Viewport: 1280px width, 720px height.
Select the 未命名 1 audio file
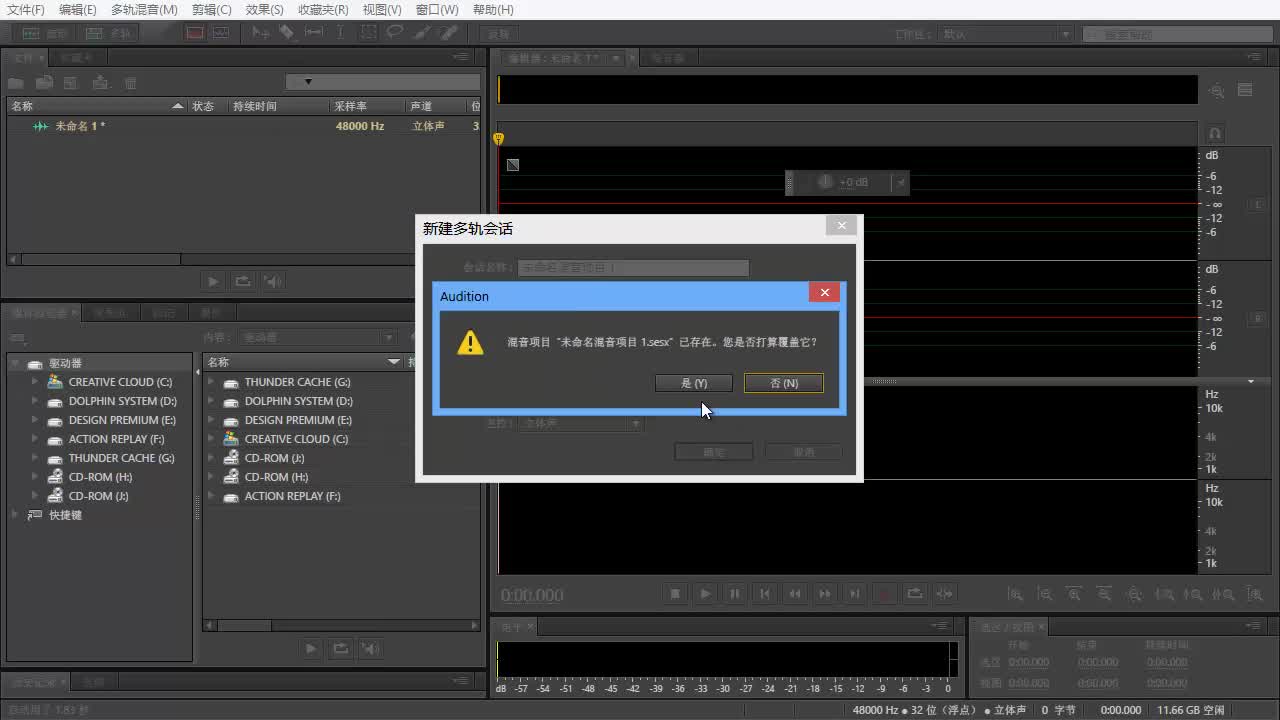80,126
